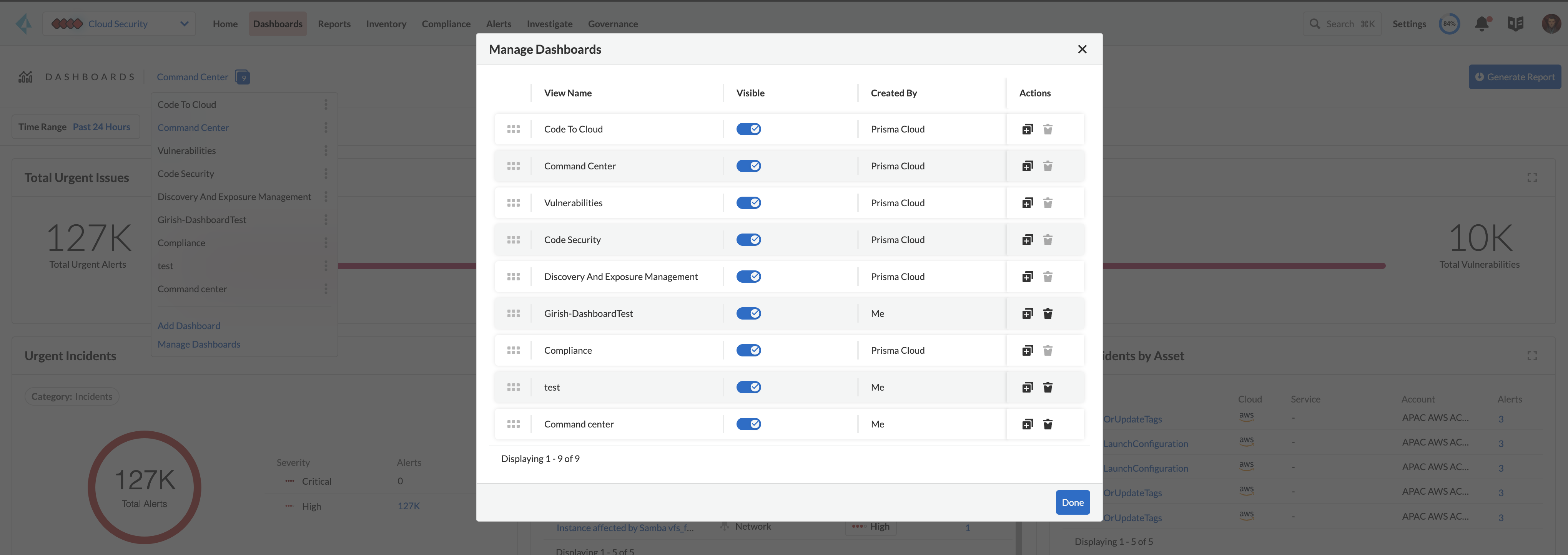
Task: Switch off Discovery And Exposure Management visibility
Action: click(748, 277)
